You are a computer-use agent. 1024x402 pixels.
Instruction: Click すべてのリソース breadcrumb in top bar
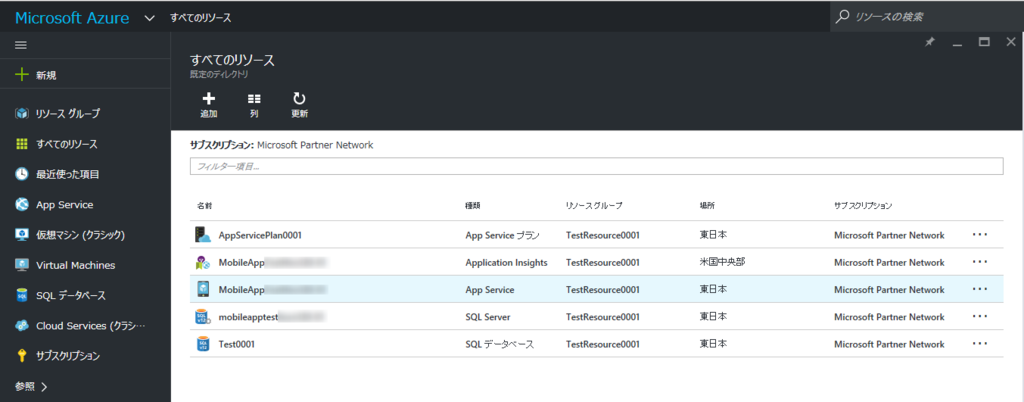(200, 18)
